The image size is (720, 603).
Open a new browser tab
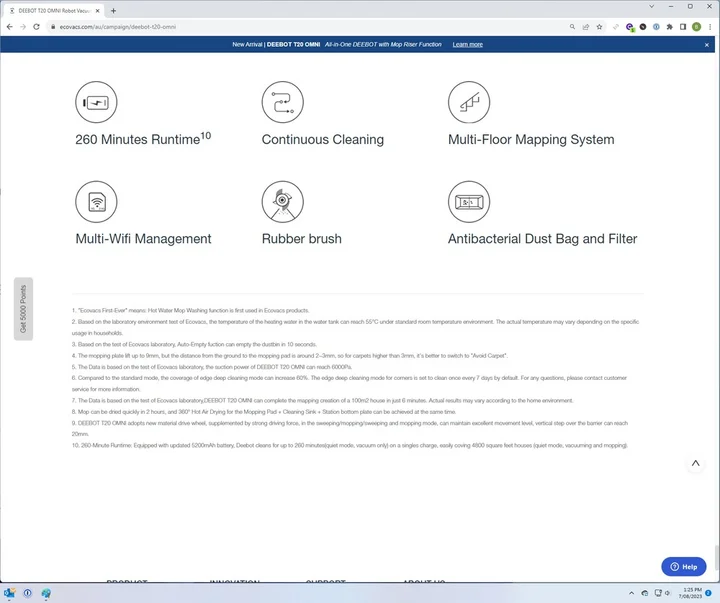coord(113,10)
